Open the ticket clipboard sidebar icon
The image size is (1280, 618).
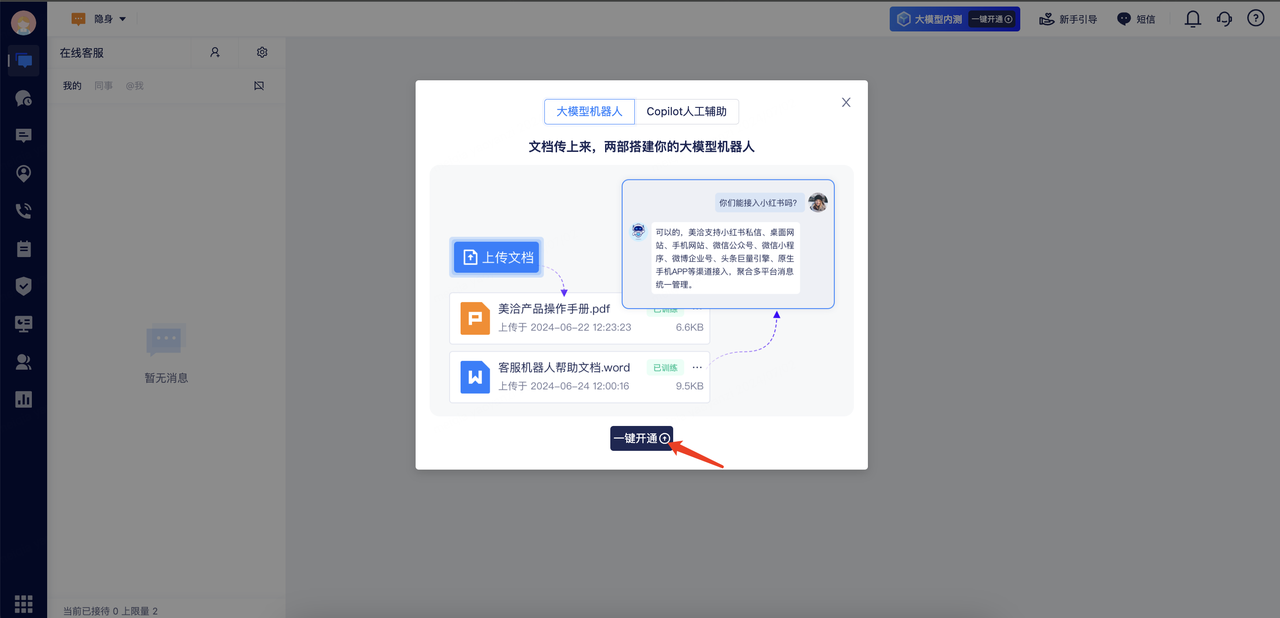coord(24,248)
